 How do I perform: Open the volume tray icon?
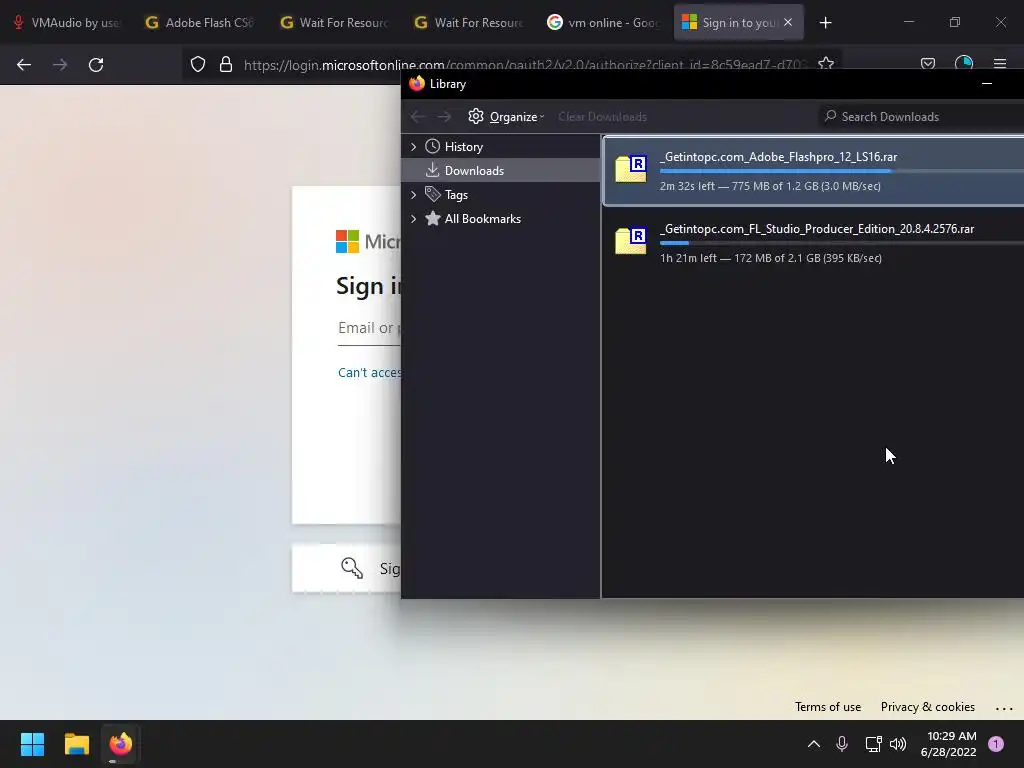(898, 744)
